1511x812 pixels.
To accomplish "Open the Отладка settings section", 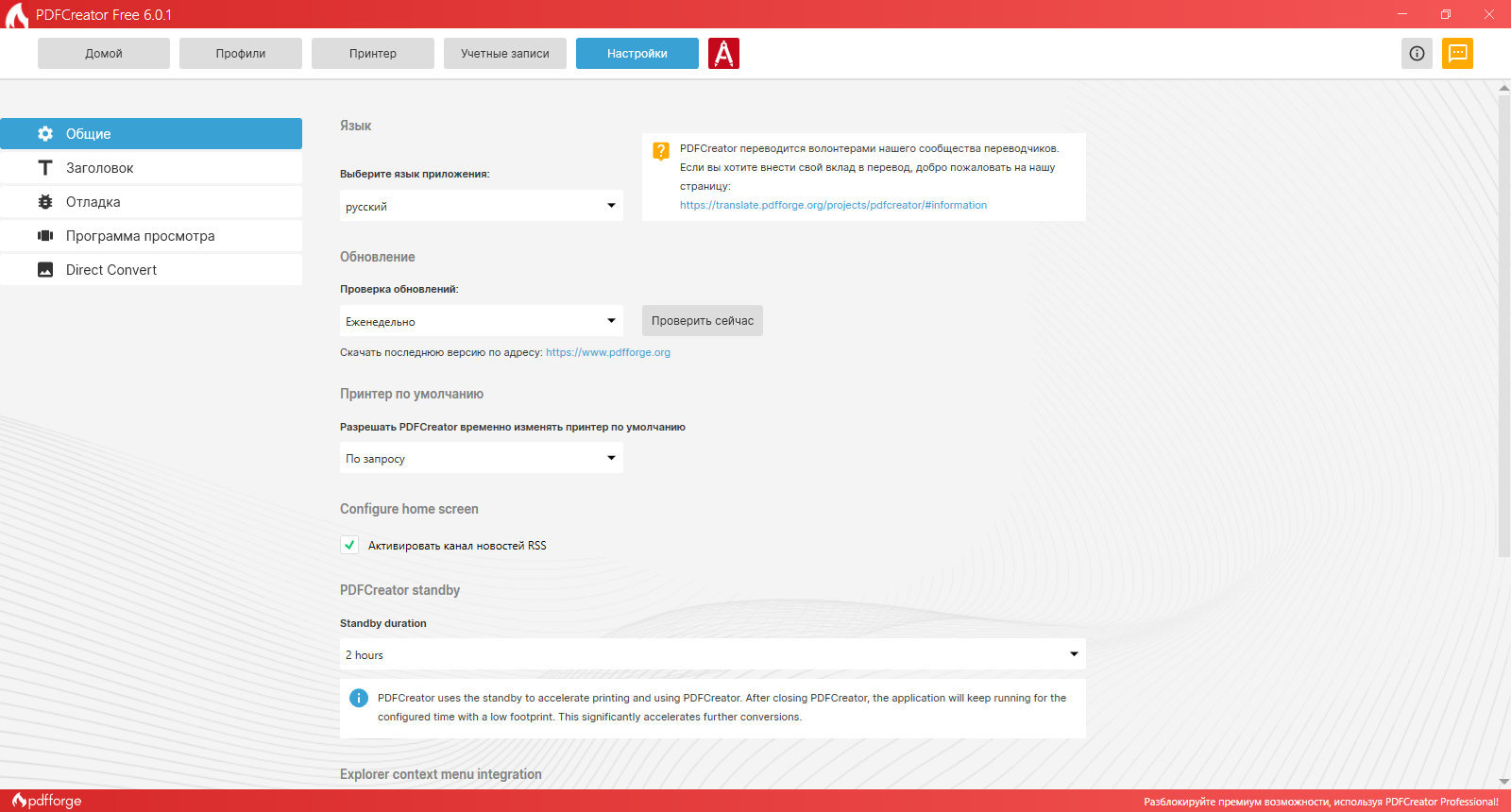I will 151,202.
